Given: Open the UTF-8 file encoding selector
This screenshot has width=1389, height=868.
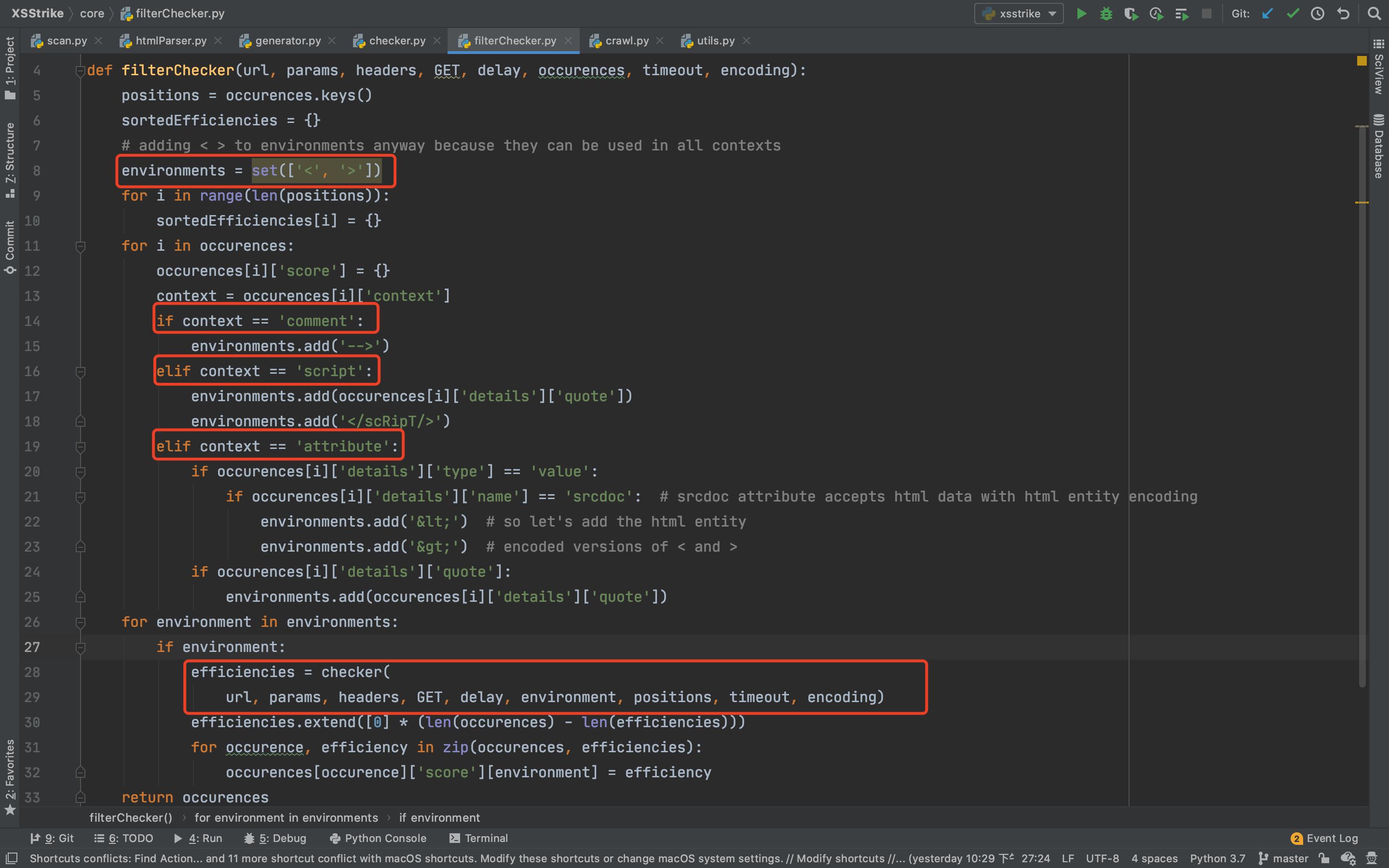Looking at the screenshot, I should pos(1102,858).
